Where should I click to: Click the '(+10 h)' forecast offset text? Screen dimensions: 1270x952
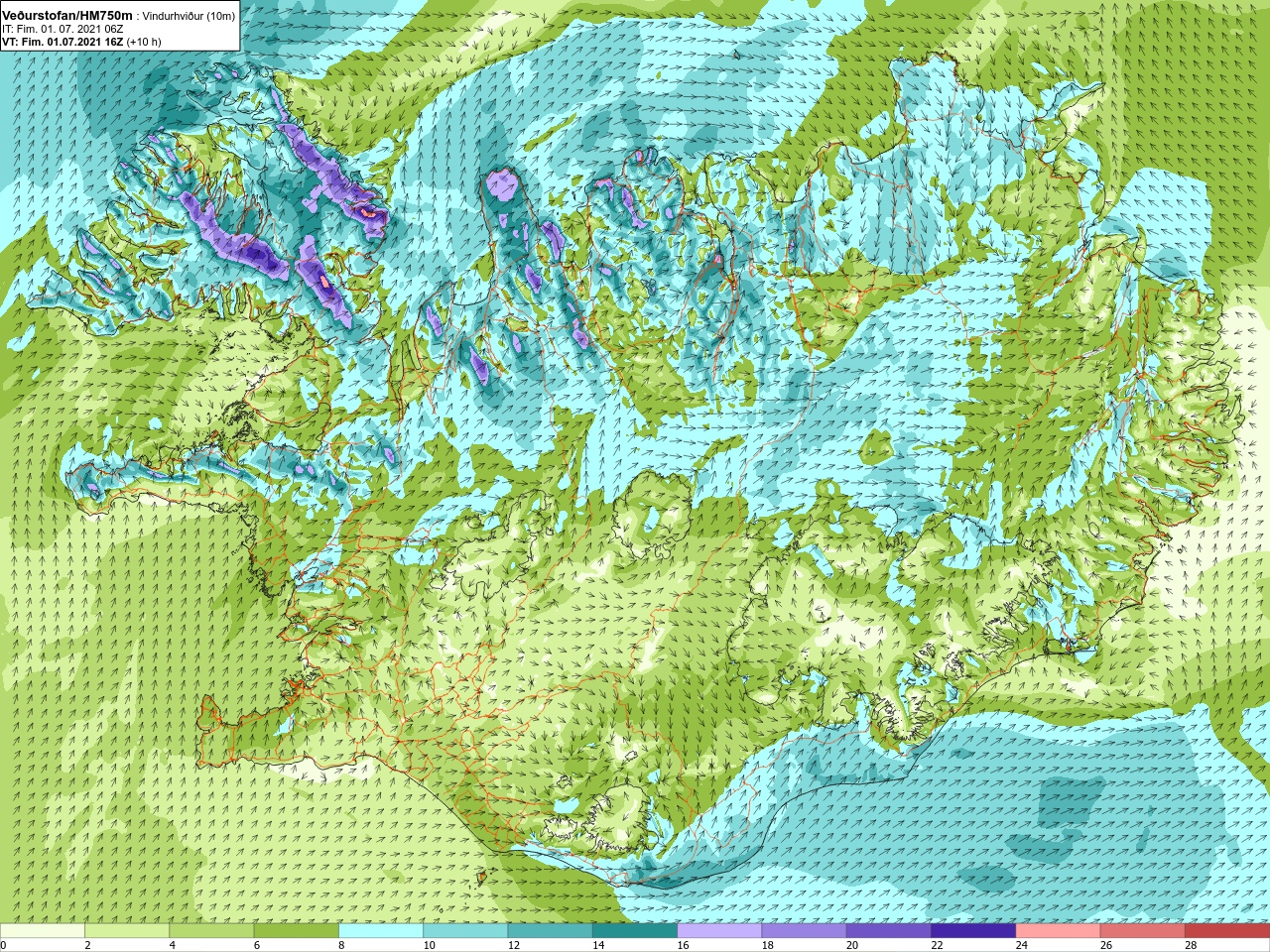[144, 43]
